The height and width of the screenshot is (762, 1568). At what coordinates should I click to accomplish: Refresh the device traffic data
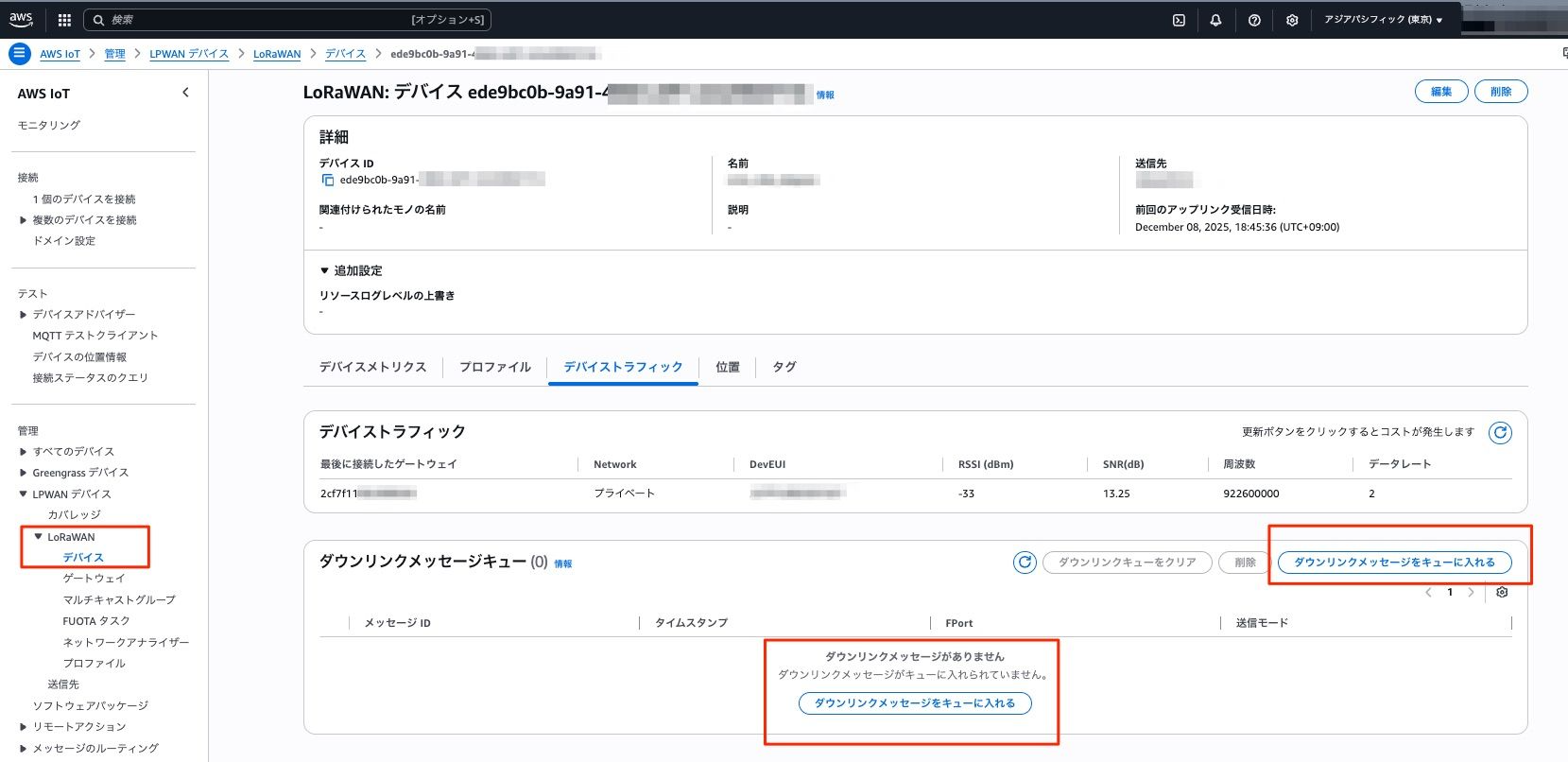[1500, 433]
